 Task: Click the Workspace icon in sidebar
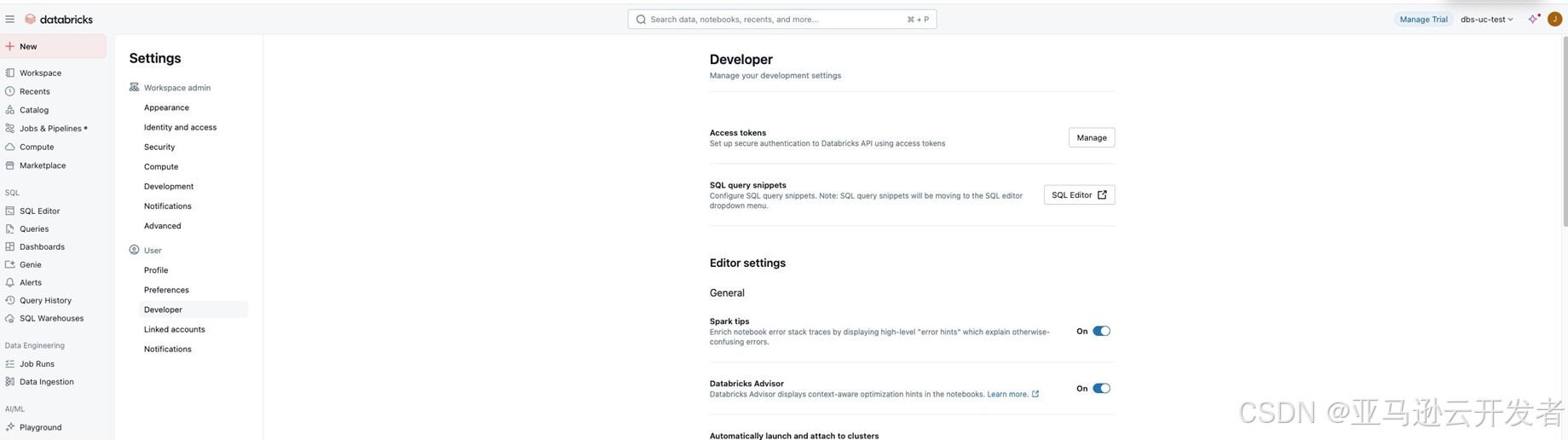coord(10,73)
